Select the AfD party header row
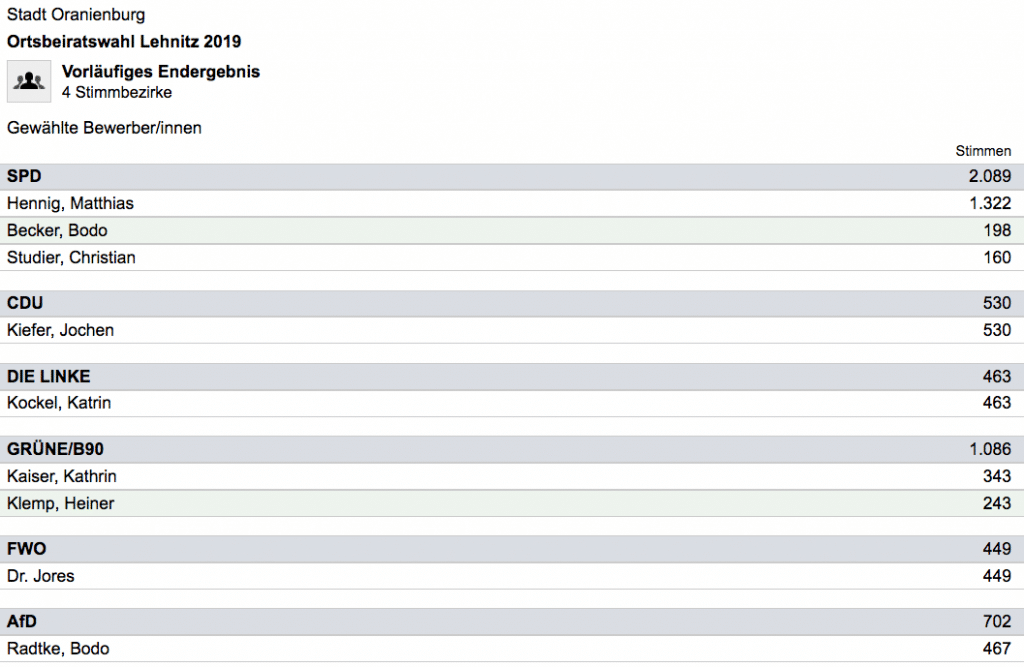Viewport: 1024px width, 667px height. pyautogui.click(x=512, y=622)
